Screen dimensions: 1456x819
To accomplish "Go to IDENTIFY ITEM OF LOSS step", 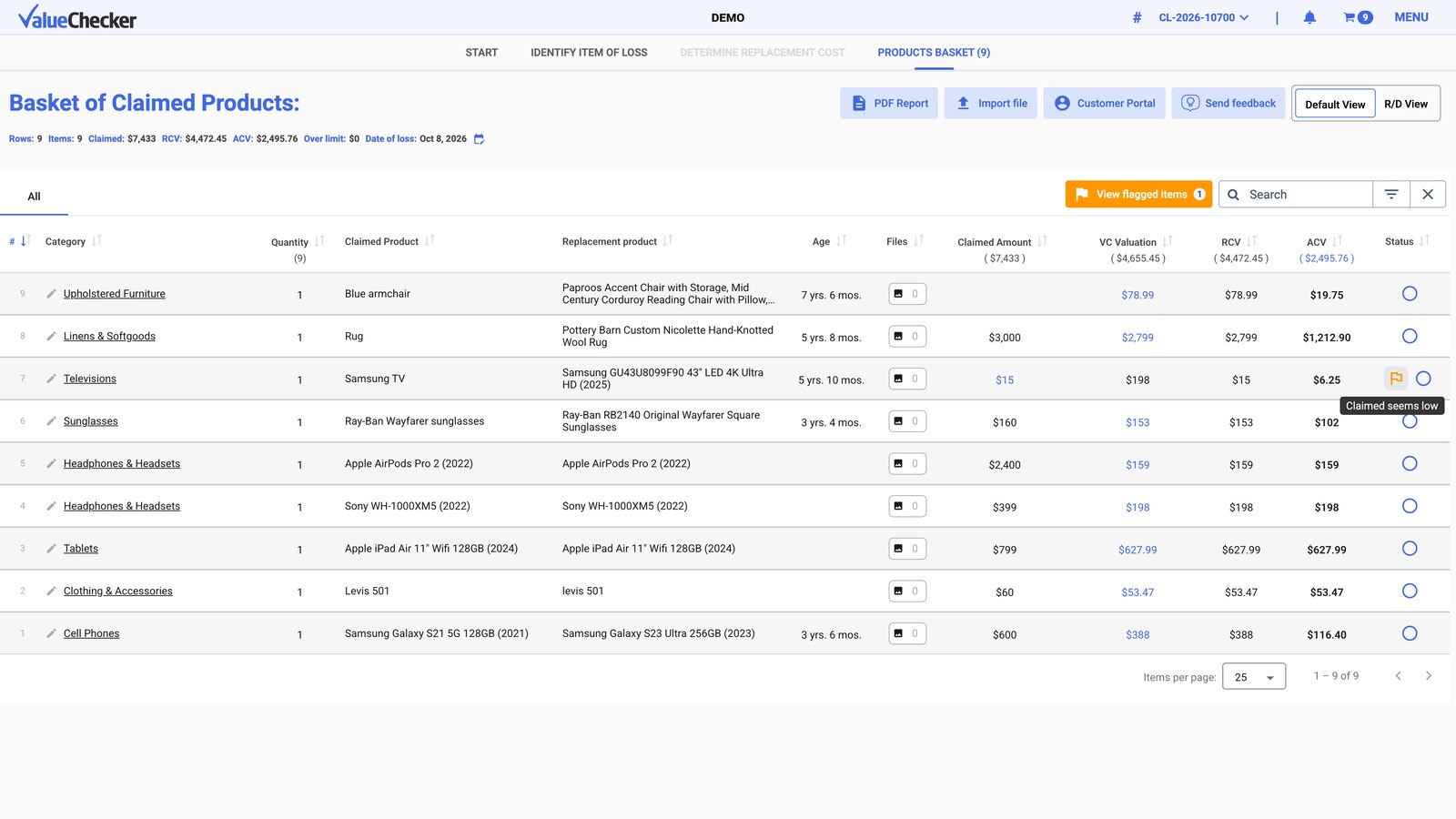I will (589, 53).
